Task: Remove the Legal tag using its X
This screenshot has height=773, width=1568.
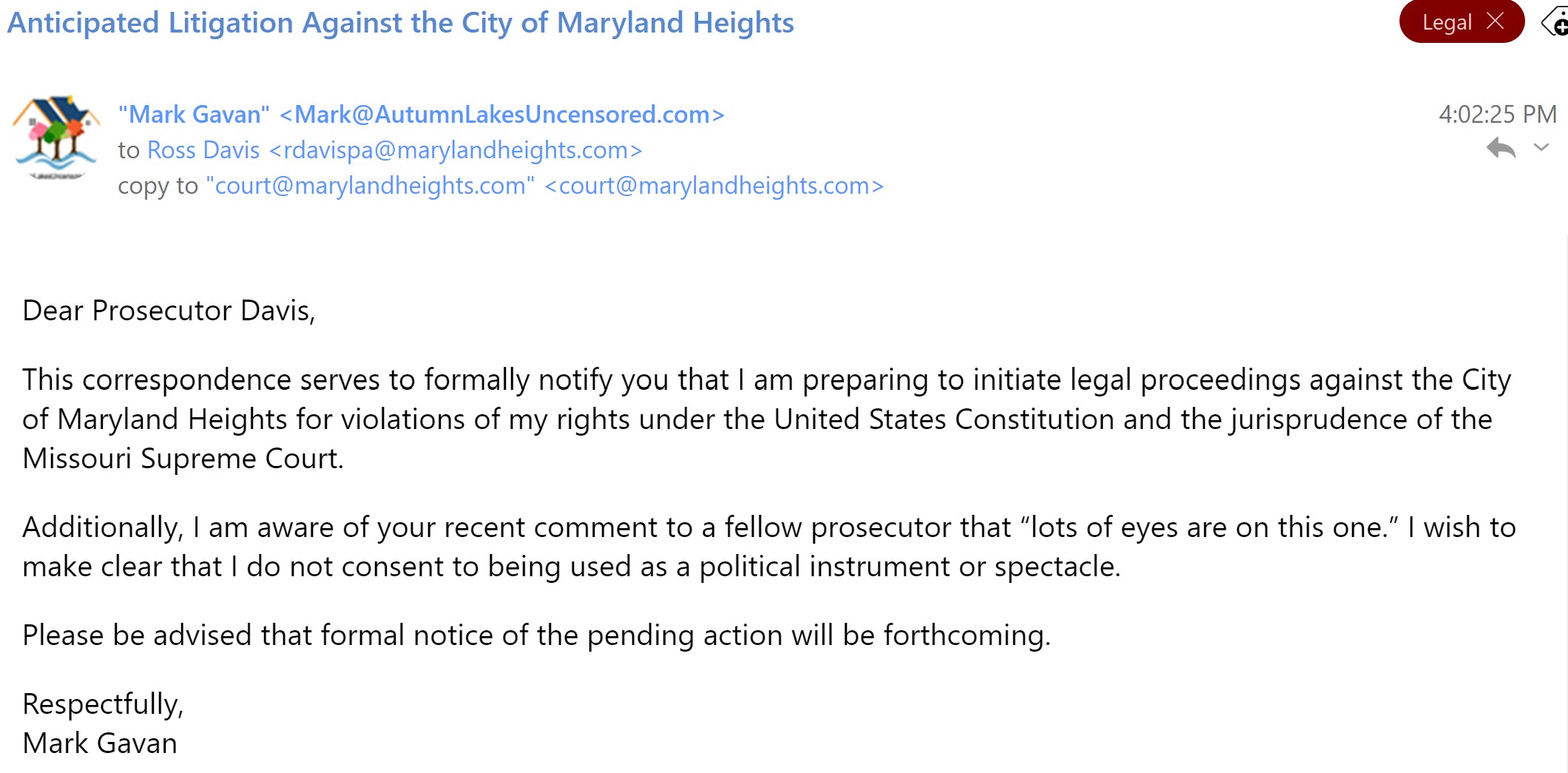Action: coord(1495,21)
